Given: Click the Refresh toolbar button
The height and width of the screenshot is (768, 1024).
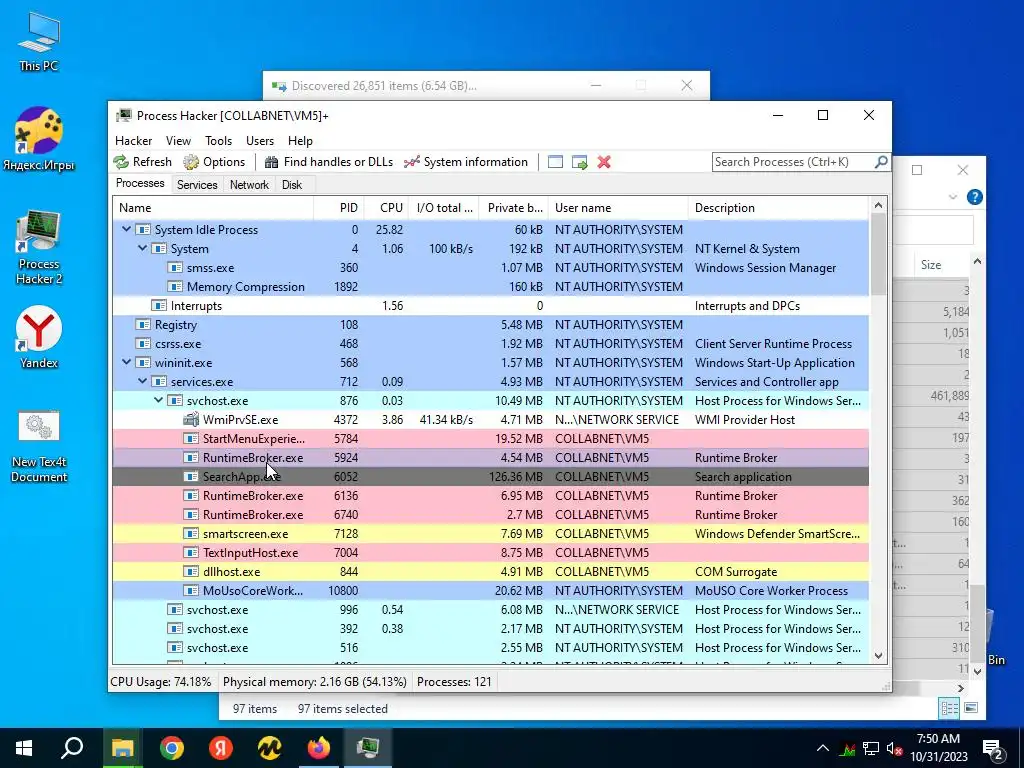Looking at the screenshot, I should point(142,162).
